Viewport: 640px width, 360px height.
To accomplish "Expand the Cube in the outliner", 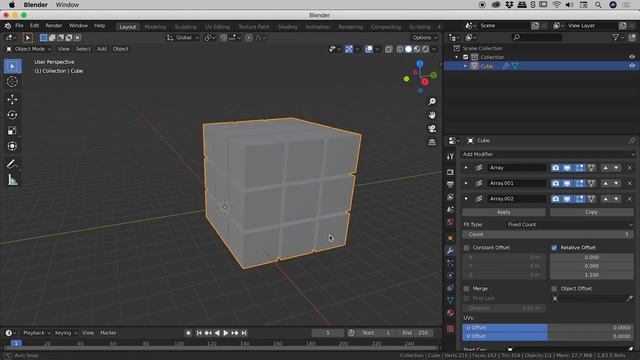I will click(x=465, y=66).
